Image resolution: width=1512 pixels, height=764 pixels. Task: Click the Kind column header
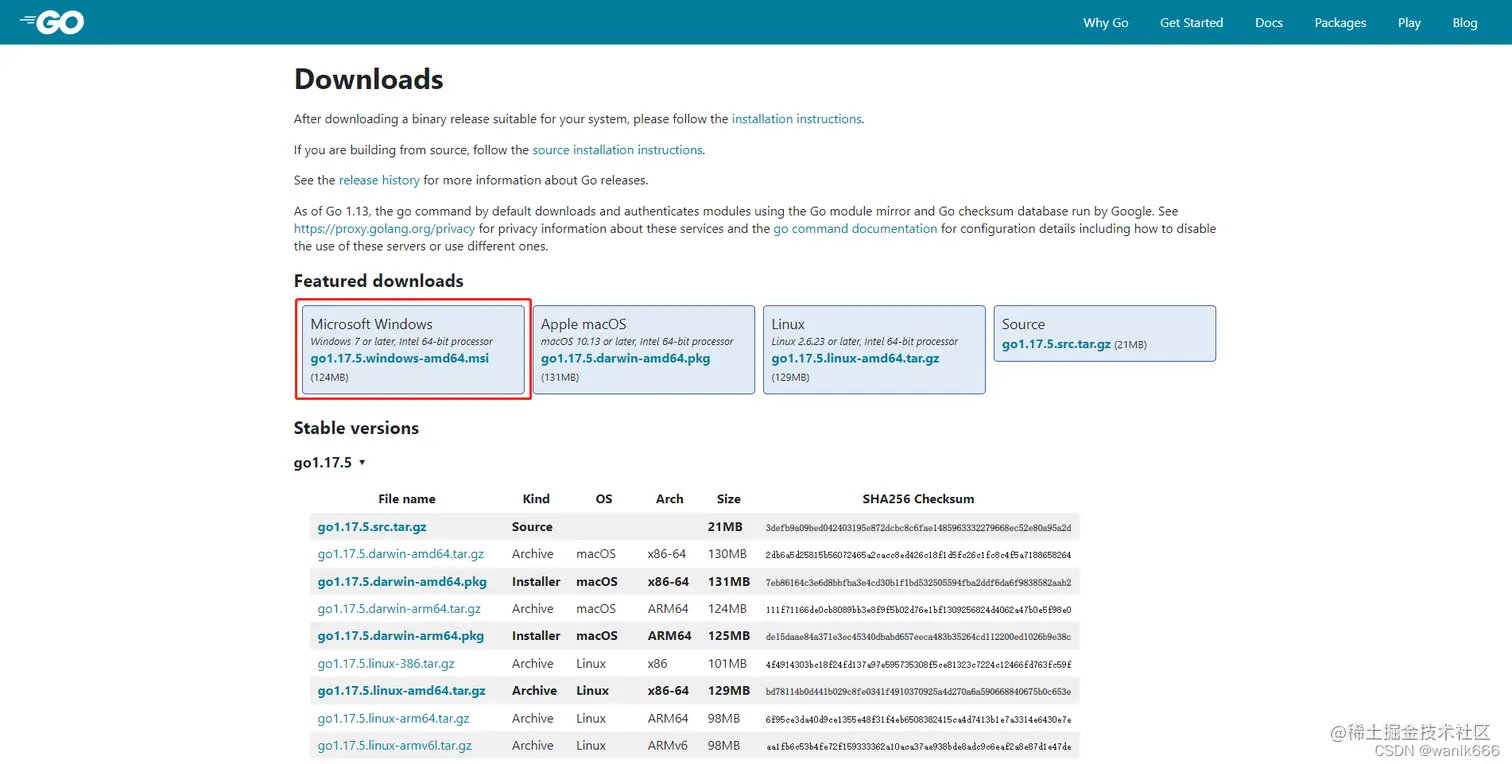[536, 499]
